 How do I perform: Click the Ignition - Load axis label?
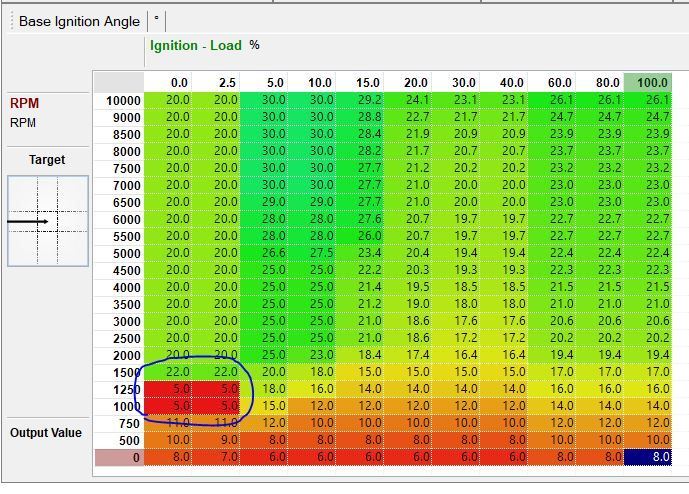[197, 45]
